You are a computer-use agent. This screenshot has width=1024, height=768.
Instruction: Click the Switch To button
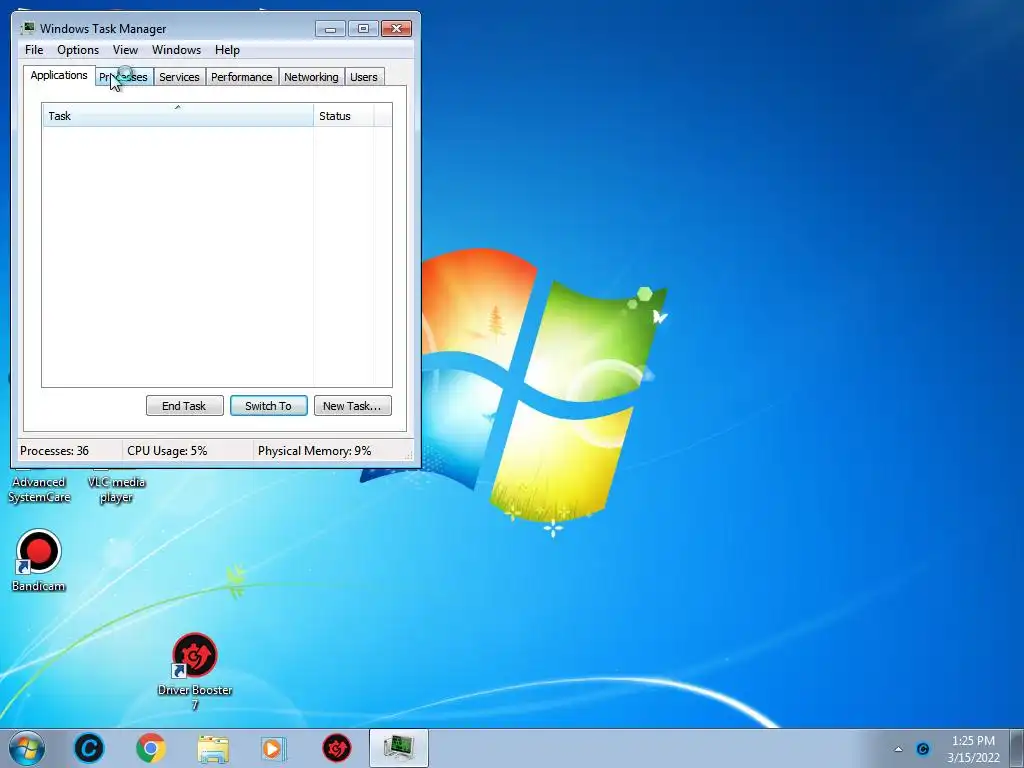point(268,406)
